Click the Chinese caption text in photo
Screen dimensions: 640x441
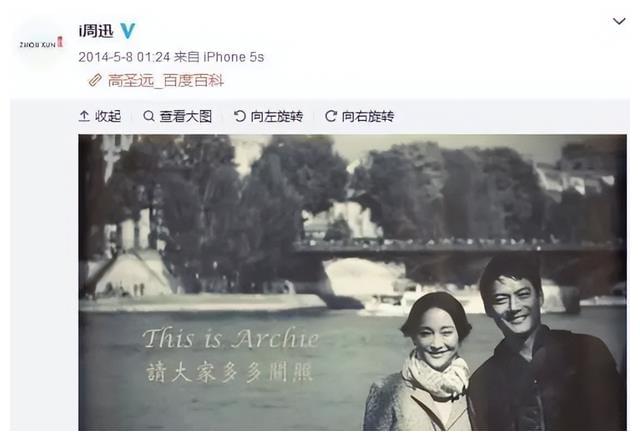(x=229, y=372)
